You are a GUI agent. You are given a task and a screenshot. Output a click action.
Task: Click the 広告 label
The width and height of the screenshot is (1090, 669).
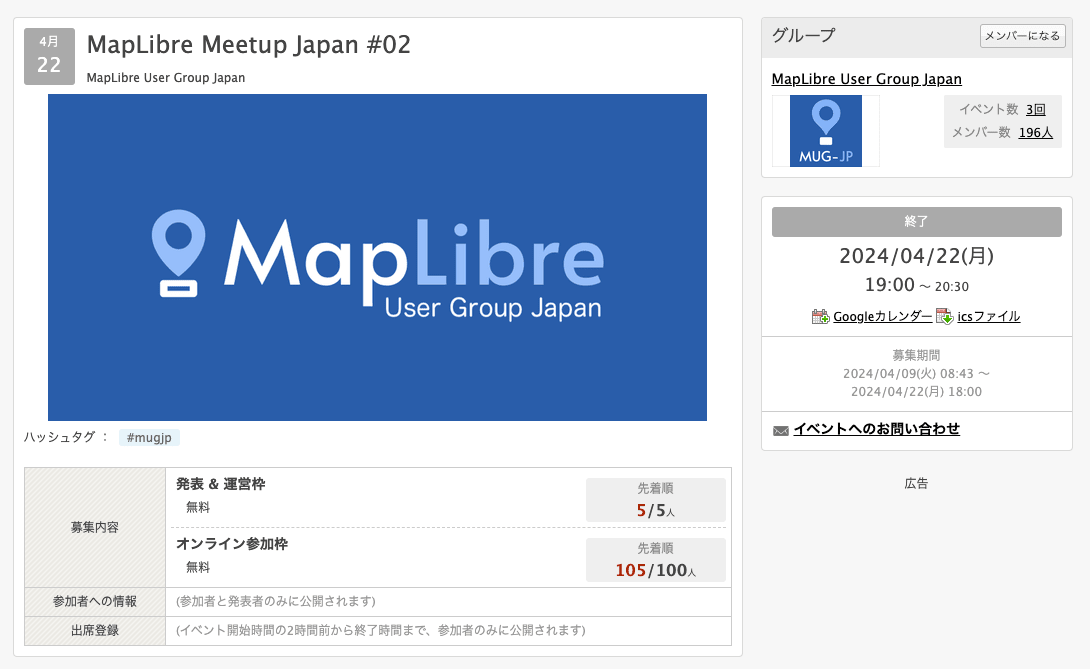point(916,483)
